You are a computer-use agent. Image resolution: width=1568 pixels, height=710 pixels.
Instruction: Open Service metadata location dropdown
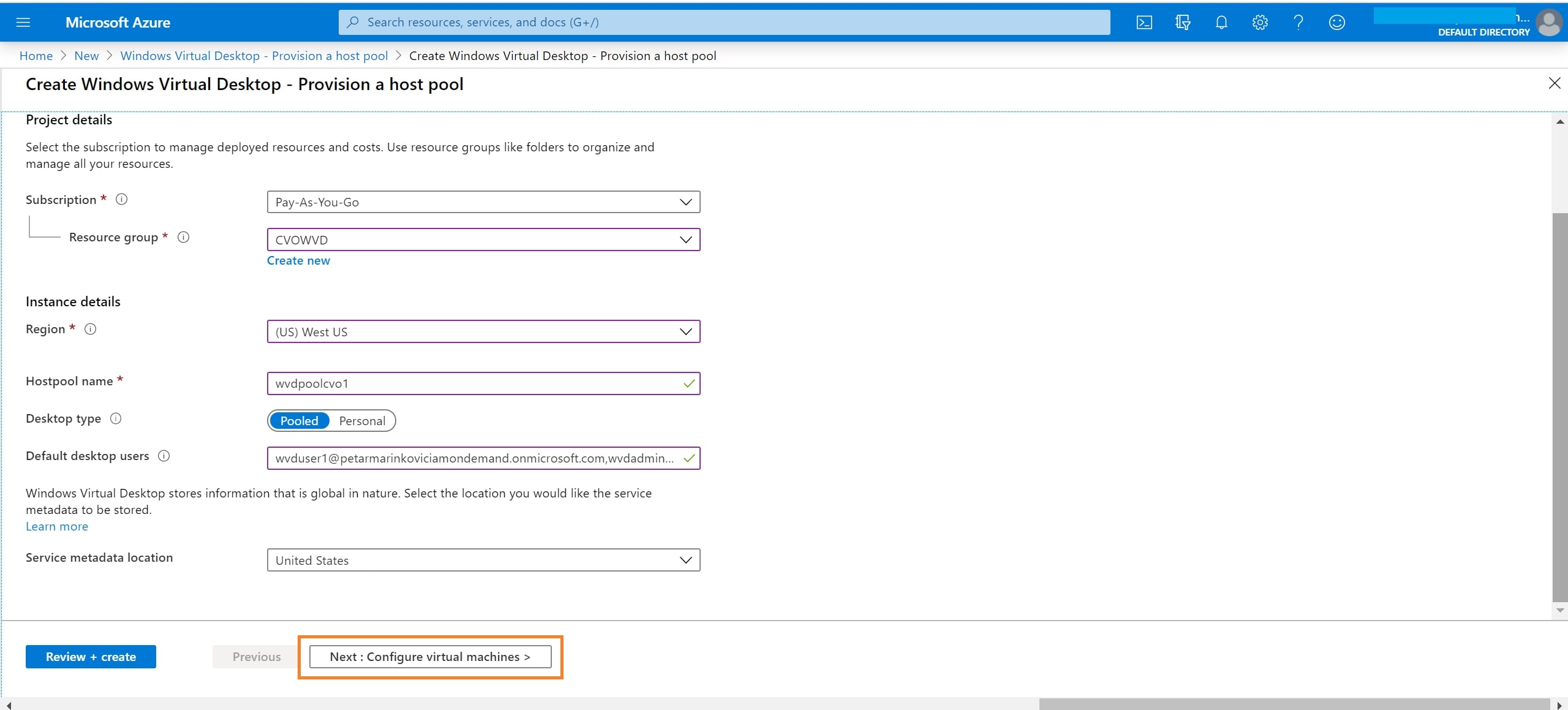483,560
